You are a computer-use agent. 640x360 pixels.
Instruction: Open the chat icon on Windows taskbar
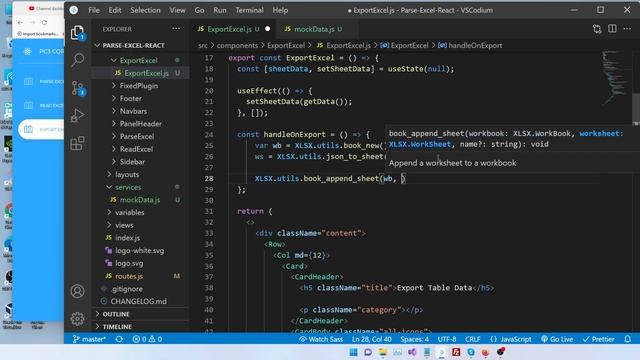coord(368,352)
